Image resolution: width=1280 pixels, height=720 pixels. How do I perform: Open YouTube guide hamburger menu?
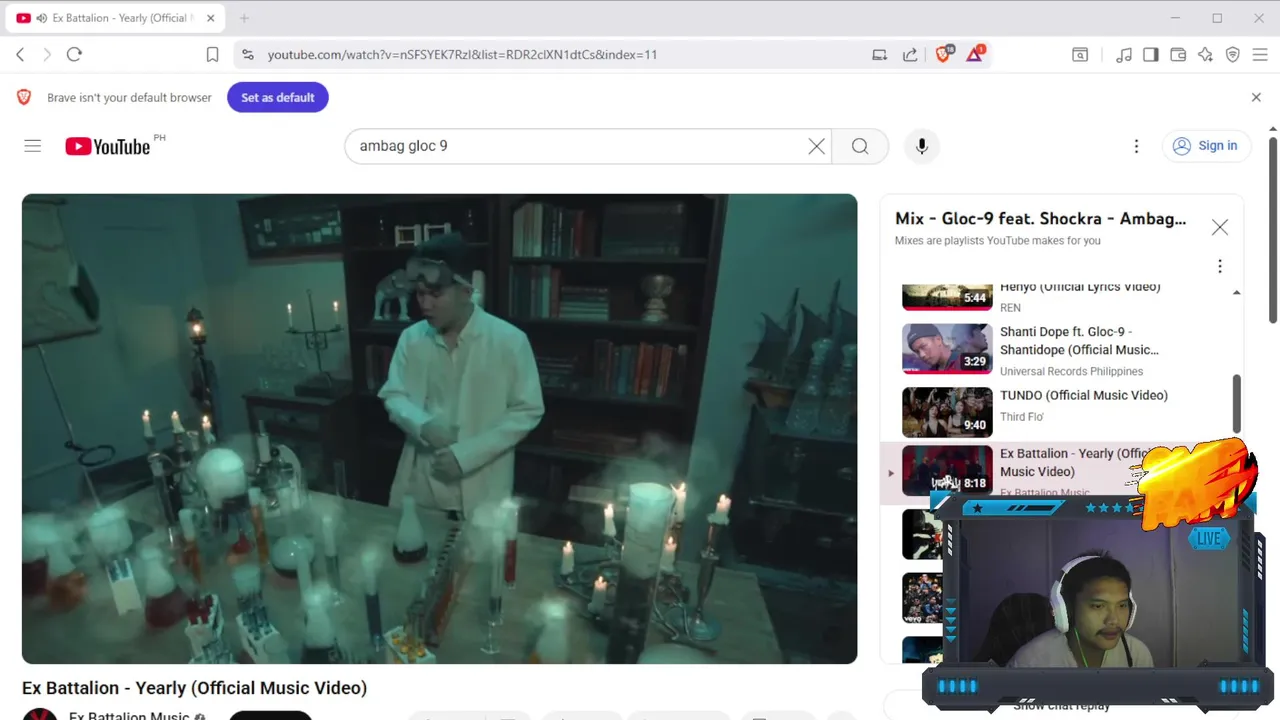click(x=33, y=146)
